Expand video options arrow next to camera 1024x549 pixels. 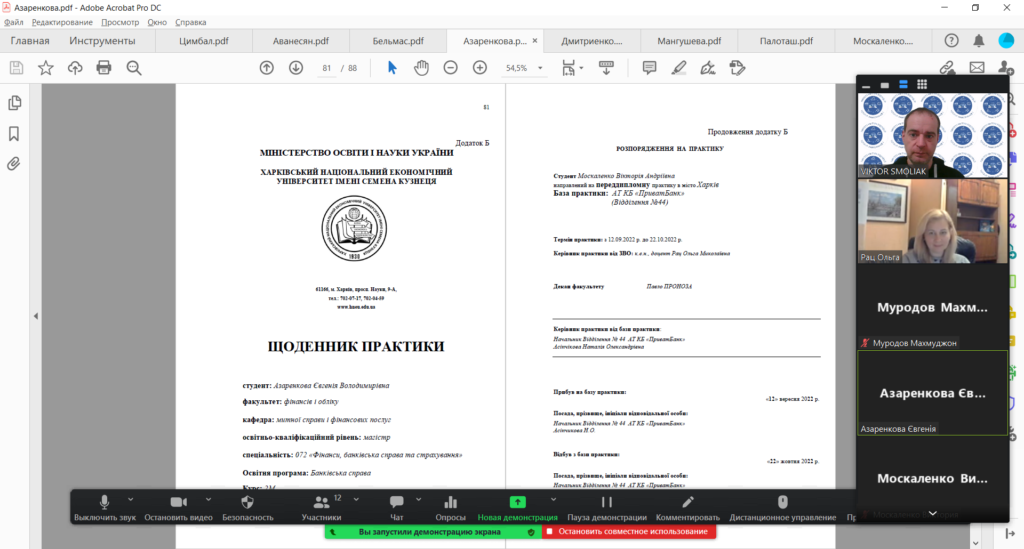208,499
